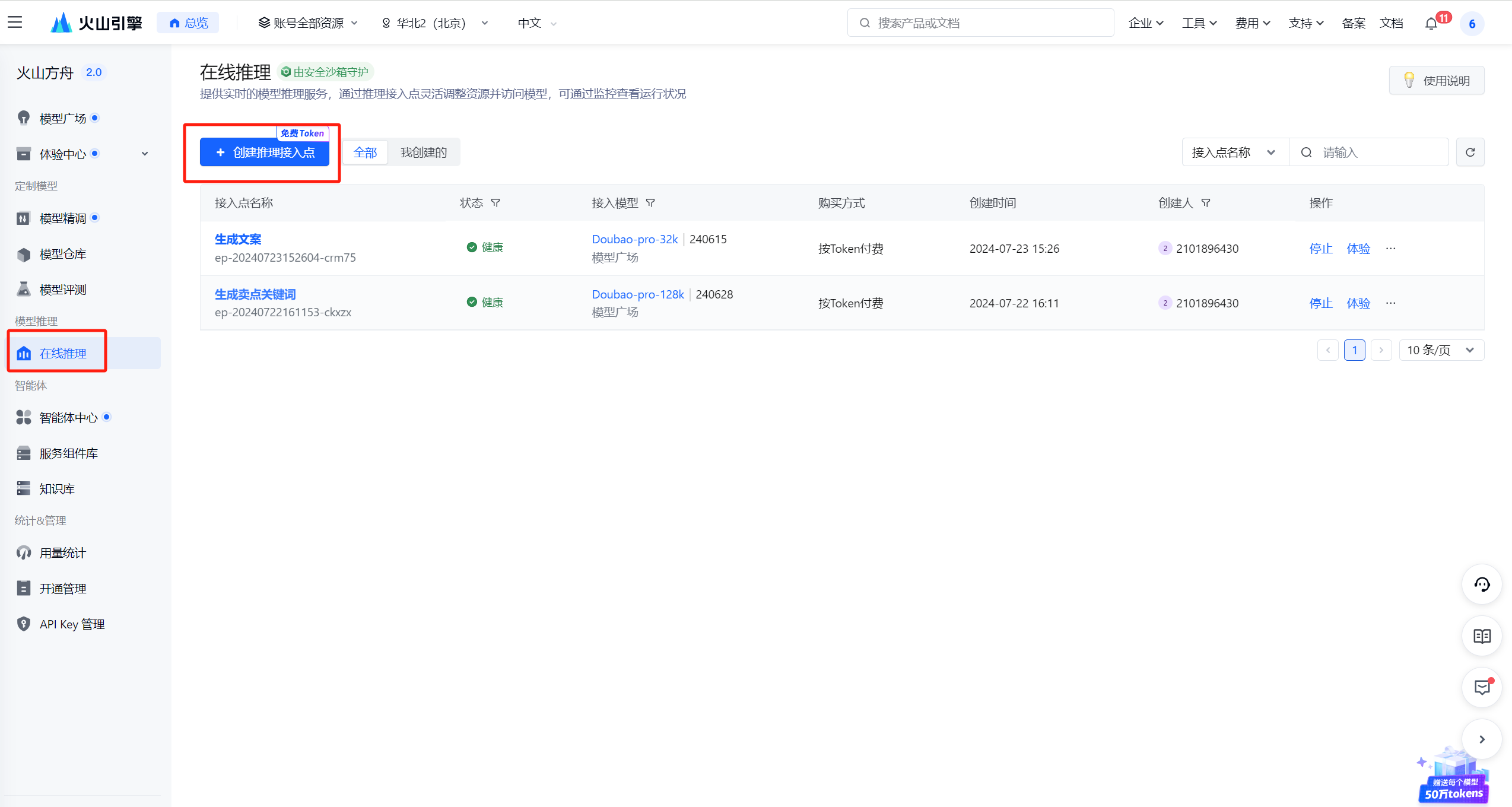Focus the 搜索产品或文档 search box
Image resolution: width=1512 pixels, height=807 pixels.
pos(980,23)
